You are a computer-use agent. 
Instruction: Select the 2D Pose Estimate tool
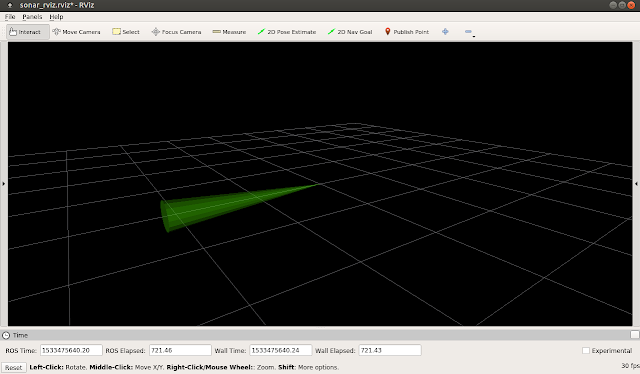point(287,32)
